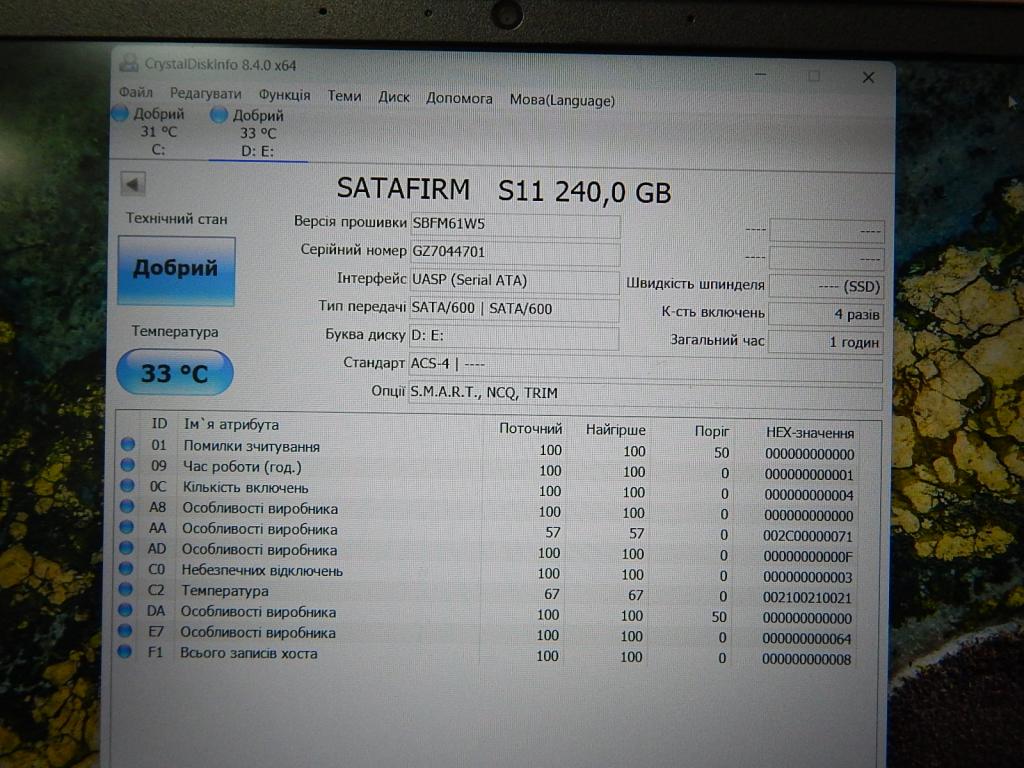Maximize the CrystalDiskInfo window
Viewport: 1024px width, 768px height.
click(814, 76)
